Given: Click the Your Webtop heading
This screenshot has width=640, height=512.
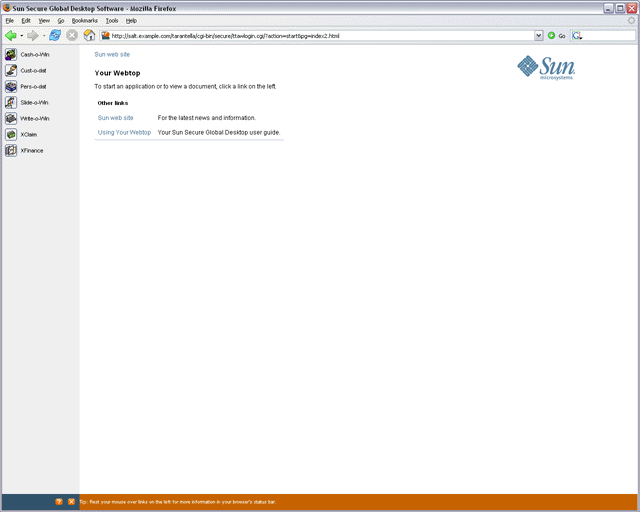Looking at the screenshot, I should click(x=118, y=73).
